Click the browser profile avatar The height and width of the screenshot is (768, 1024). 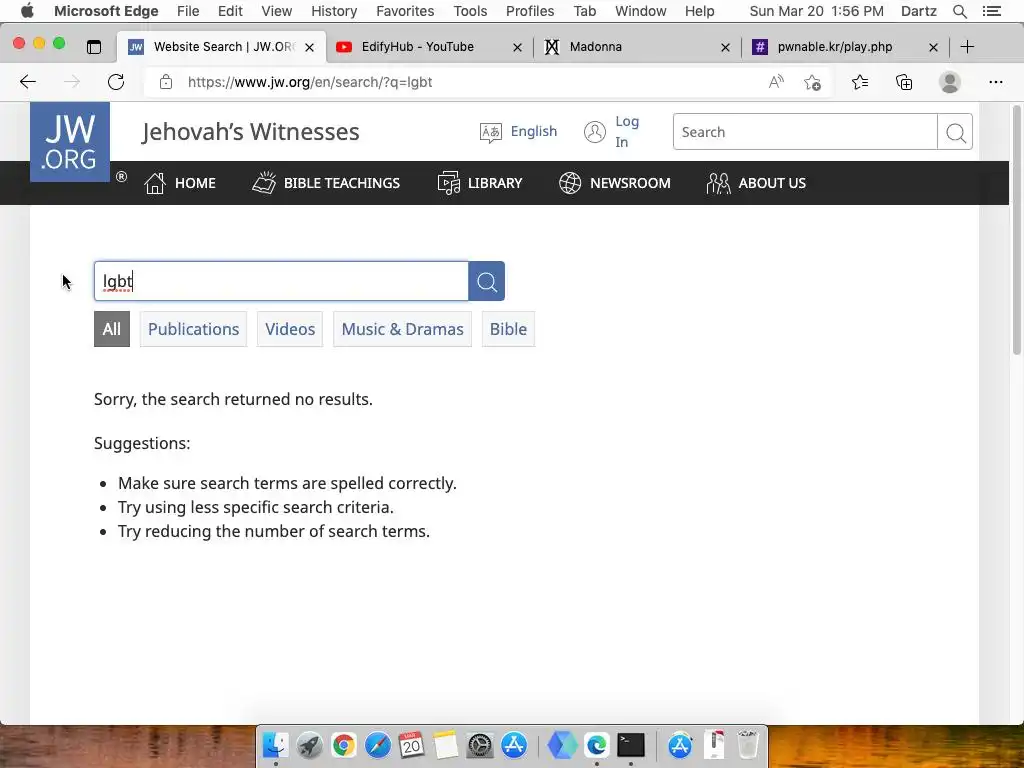pyautogui.click(x=950, y=82)
